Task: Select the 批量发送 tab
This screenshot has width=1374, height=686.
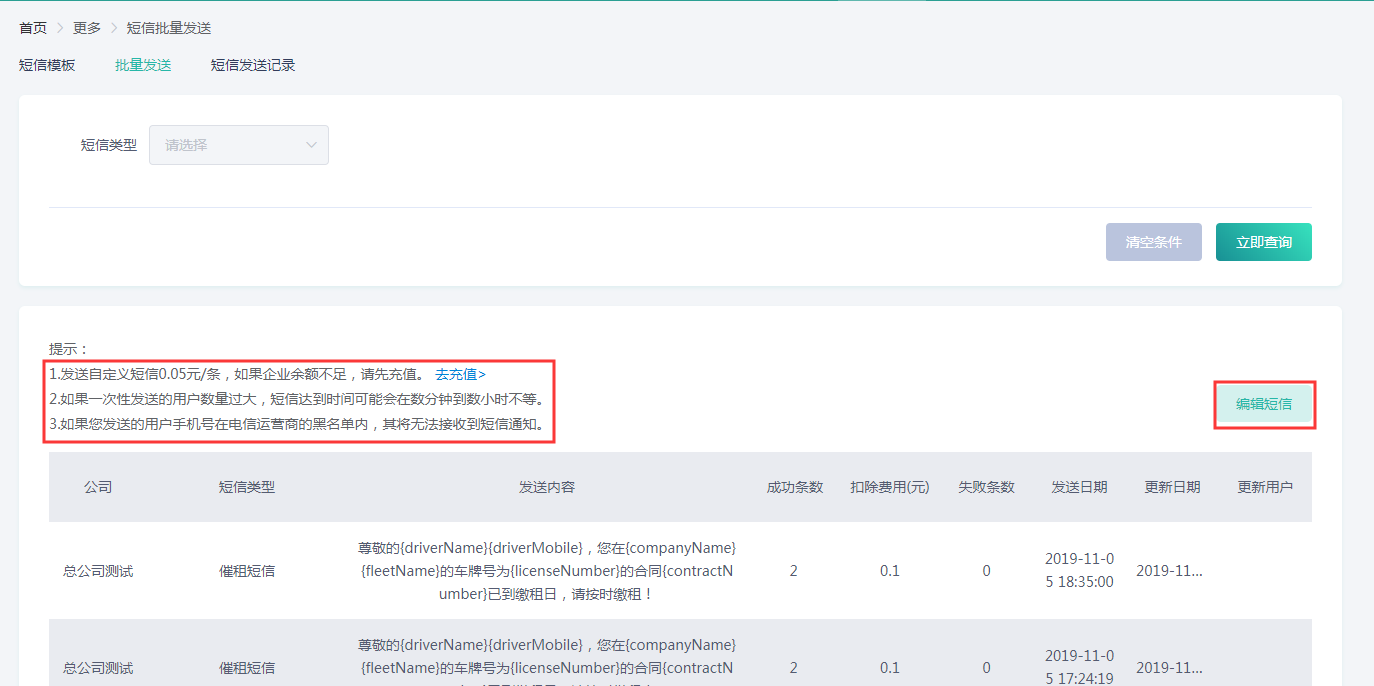Action: pos(143,65)
